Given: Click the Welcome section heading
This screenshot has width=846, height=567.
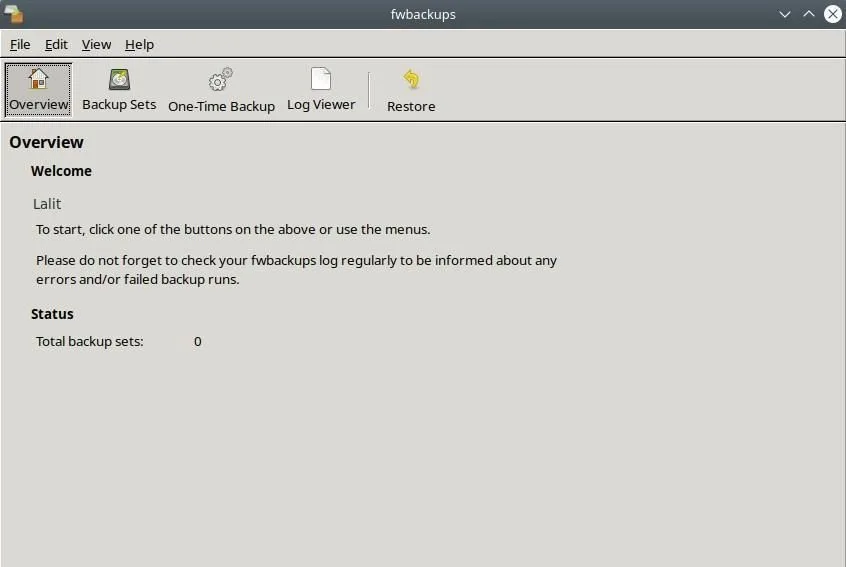Looking at the screenshot, I should [x=61, y=171].
